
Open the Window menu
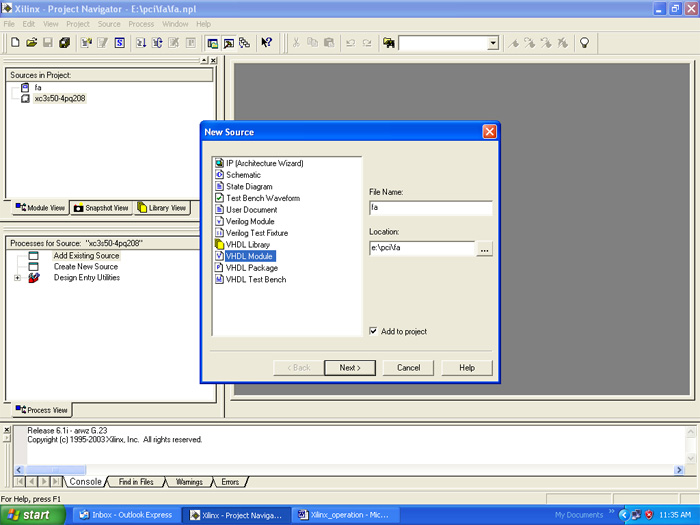175,24
